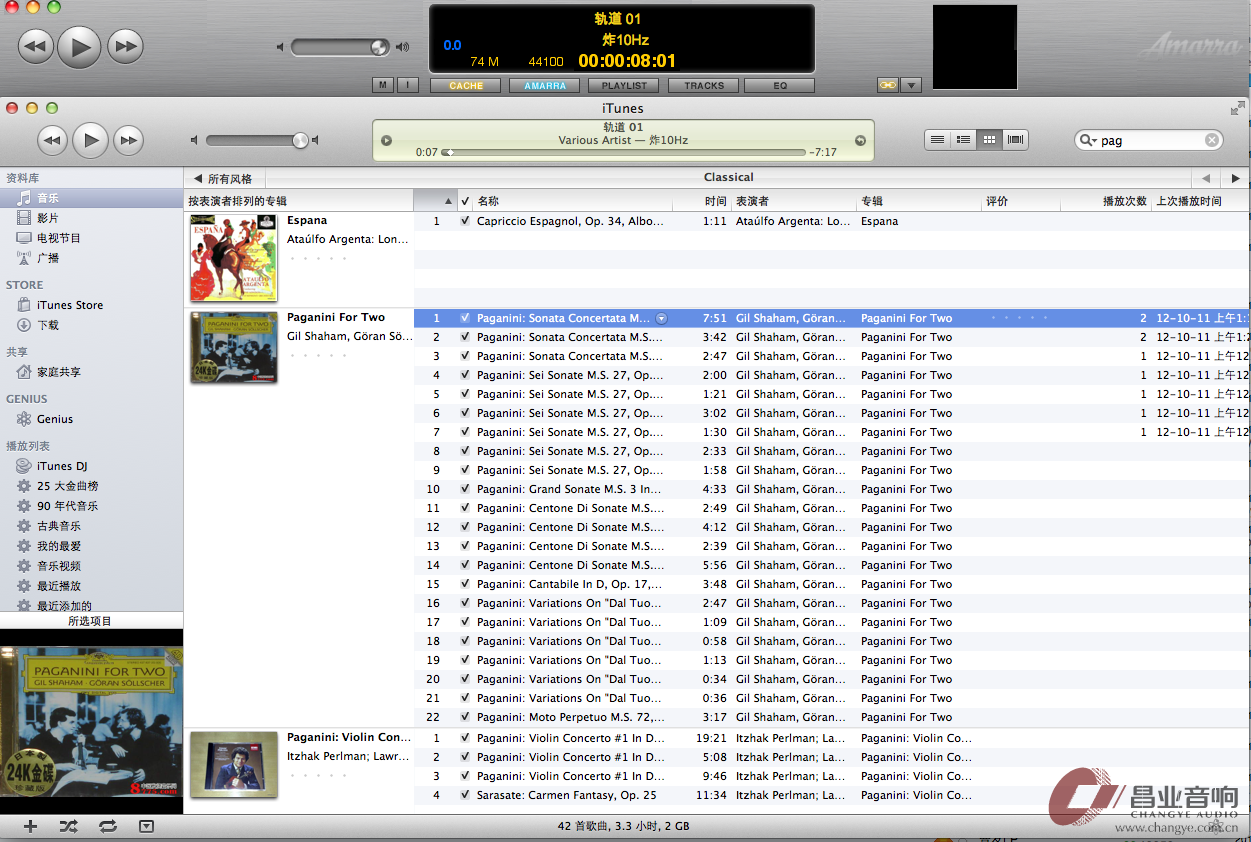Screen dimensions: 1251x842
Task: Go back to 所有风格 genres
Action: (x=223, y=178)
